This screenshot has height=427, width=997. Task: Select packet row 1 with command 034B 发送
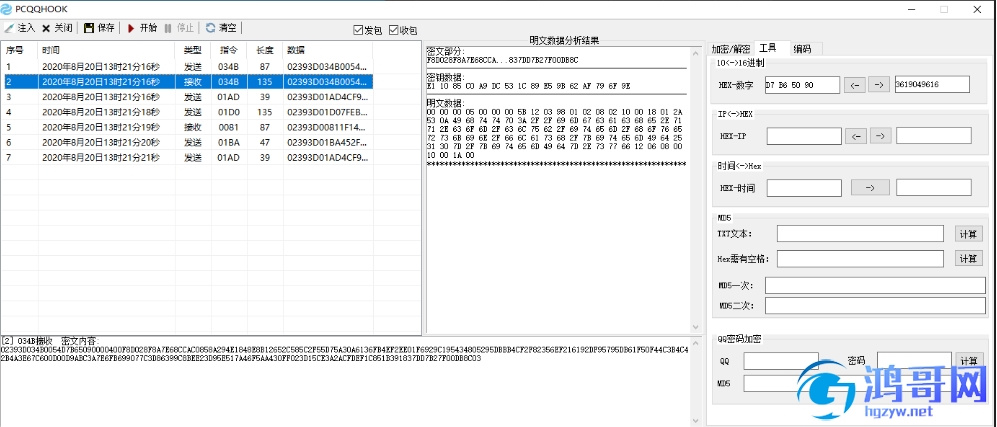(x=186, y=66)
